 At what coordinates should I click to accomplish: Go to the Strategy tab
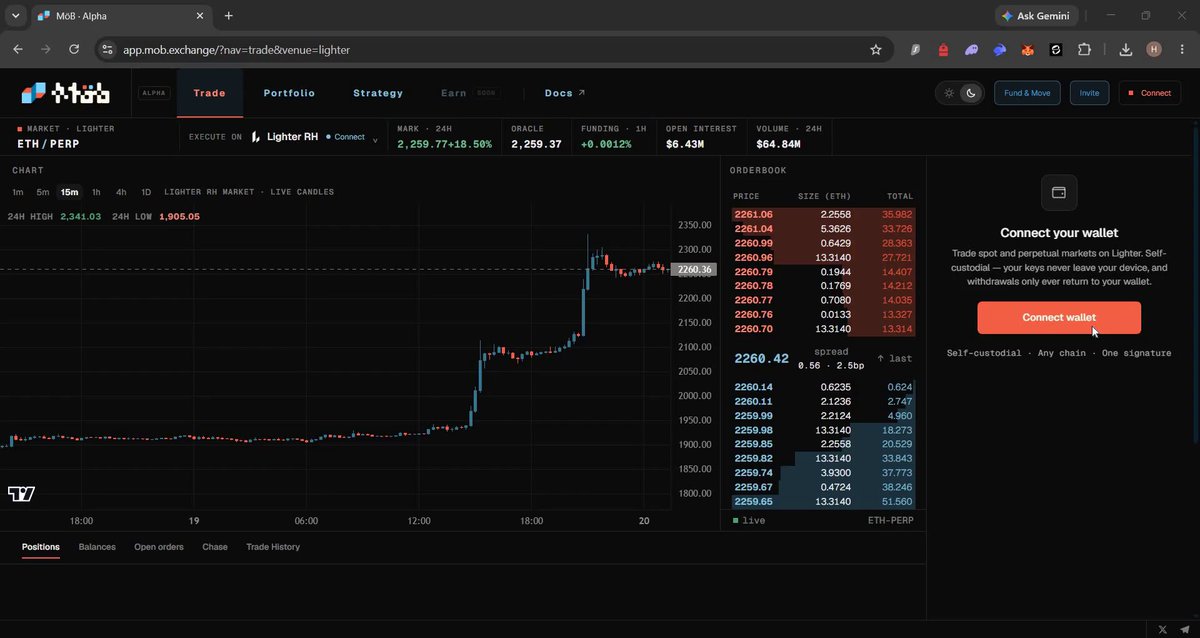(378, 93)
